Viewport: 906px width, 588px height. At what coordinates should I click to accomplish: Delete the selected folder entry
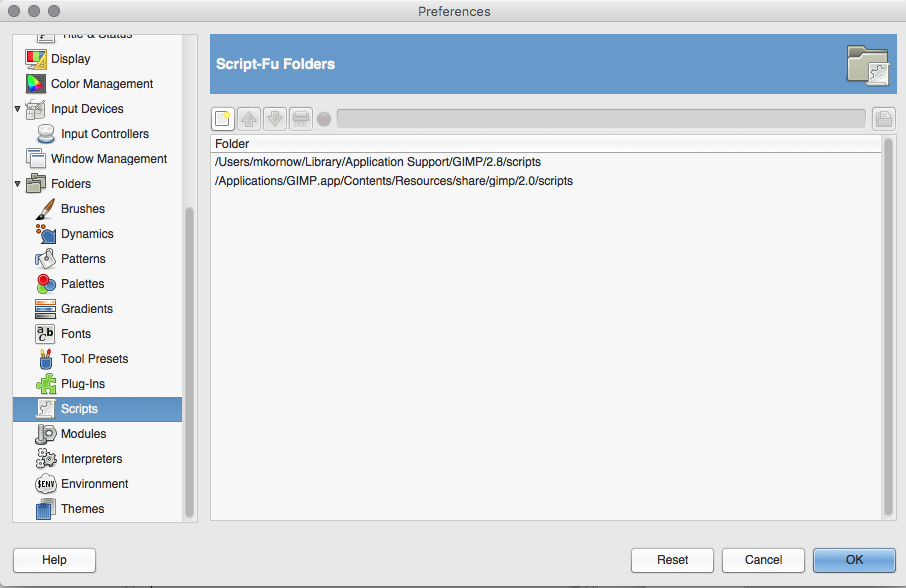click(301, 119)
